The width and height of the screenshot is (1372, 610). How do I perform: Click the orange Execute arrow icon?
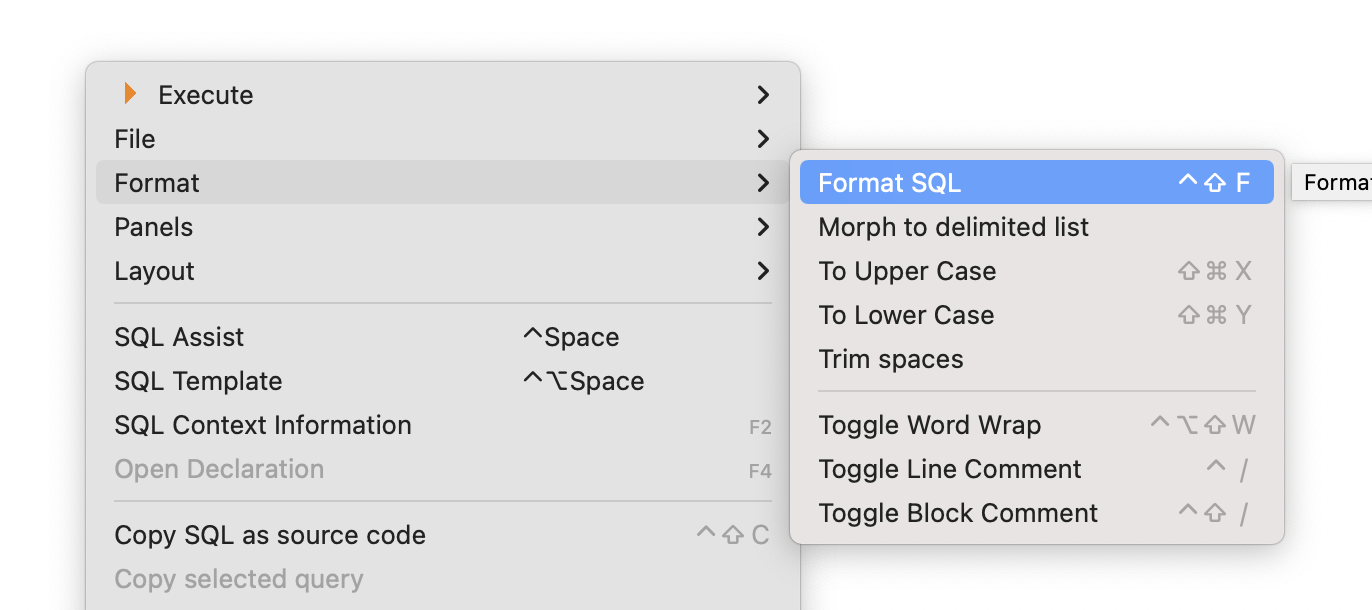pyautogui.click(x=130, y=94)
